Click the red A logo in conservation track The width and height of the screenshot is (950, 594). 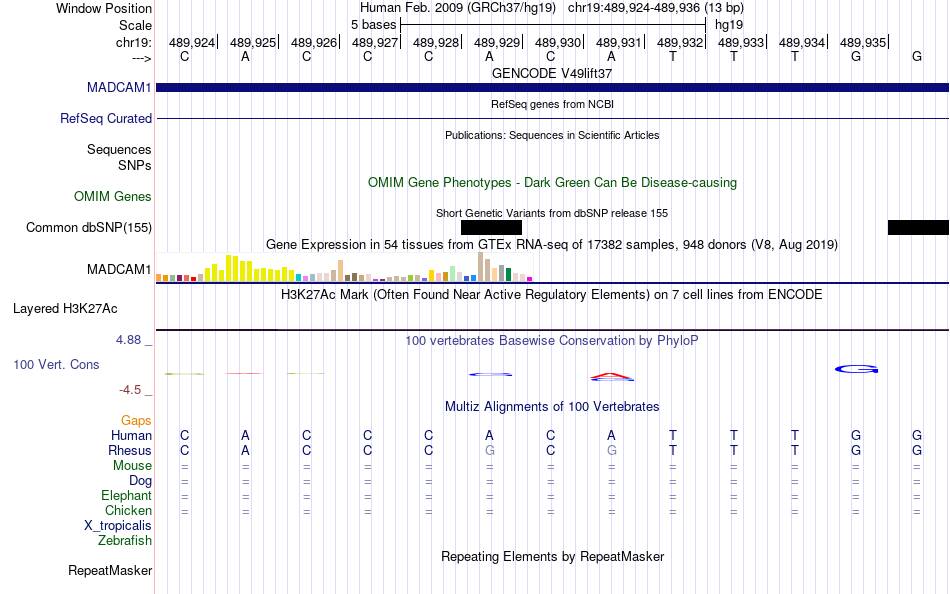611,377
